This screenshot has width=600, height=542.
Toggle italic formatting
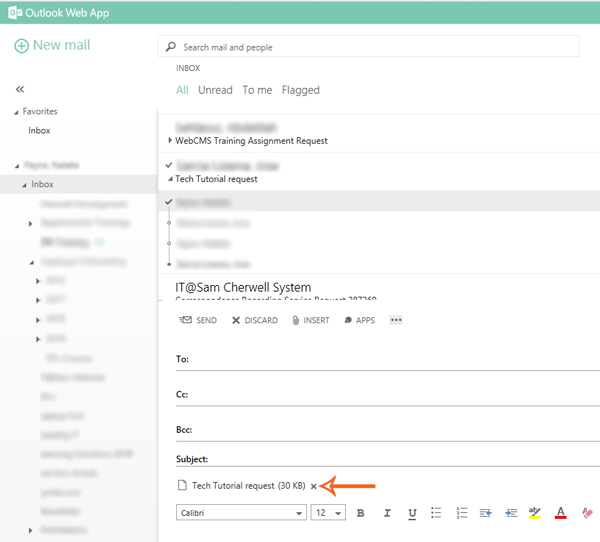[x=387, y=513]
